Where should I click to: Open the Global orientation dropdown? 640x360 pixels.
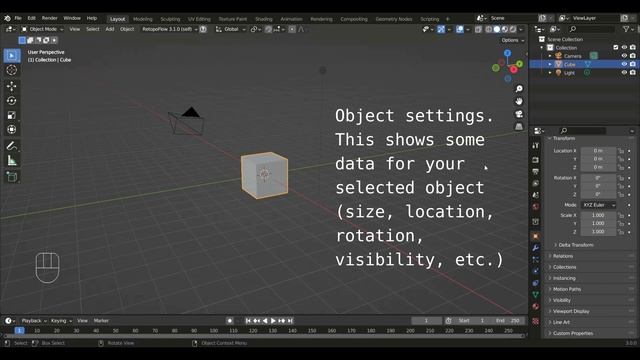pos(231,29)
